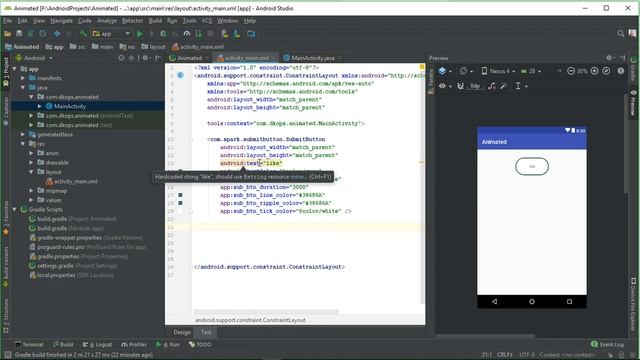
Task: Open the SDK Manager icon
Action: pos(237,34)
